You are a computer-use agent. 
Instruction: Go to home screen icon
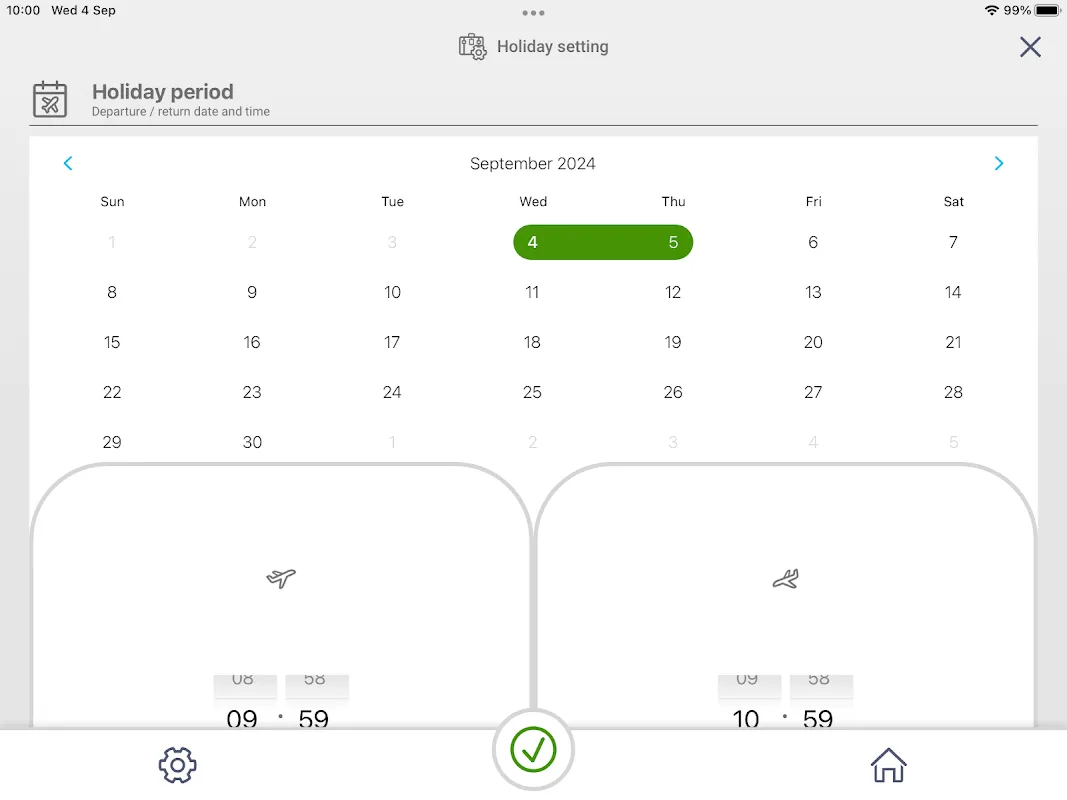888,765
